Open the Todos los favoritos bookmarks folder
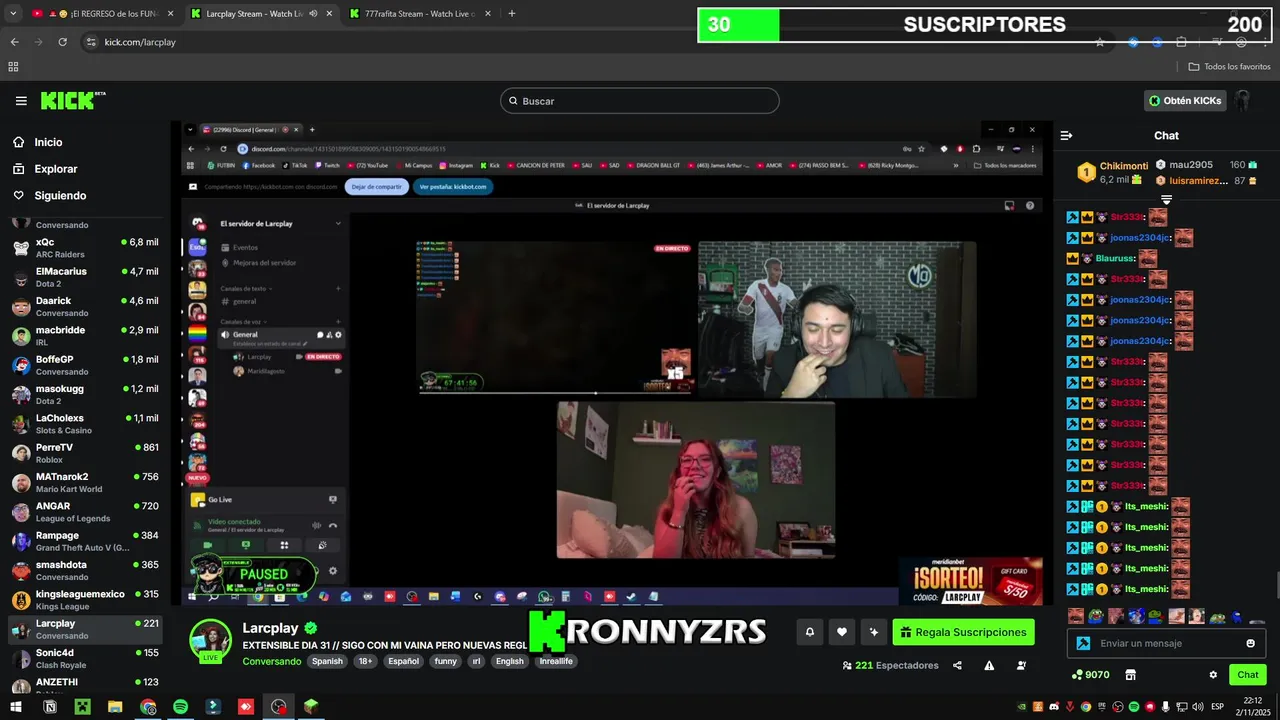This screenshot has width=1280, height=720. [x=1229, y=66]
